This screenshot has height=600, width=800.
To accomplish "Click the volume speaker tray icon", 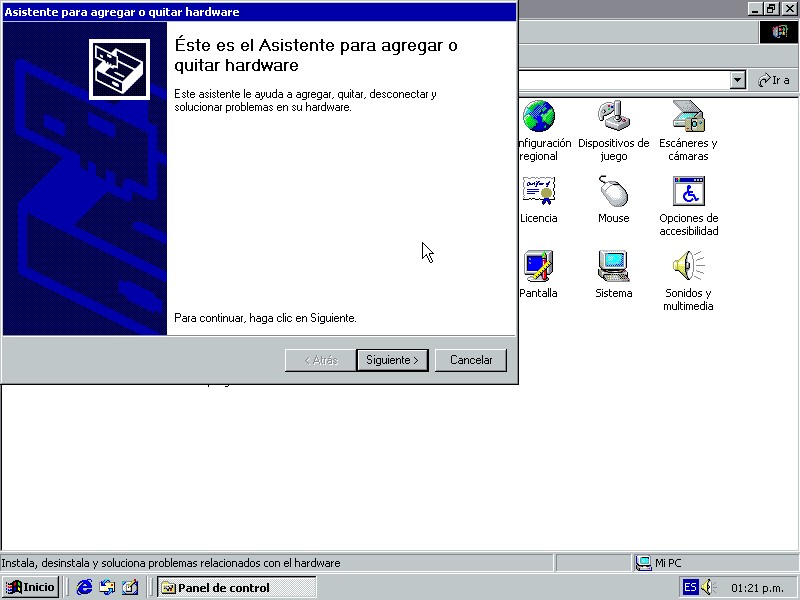I will 709,587.
